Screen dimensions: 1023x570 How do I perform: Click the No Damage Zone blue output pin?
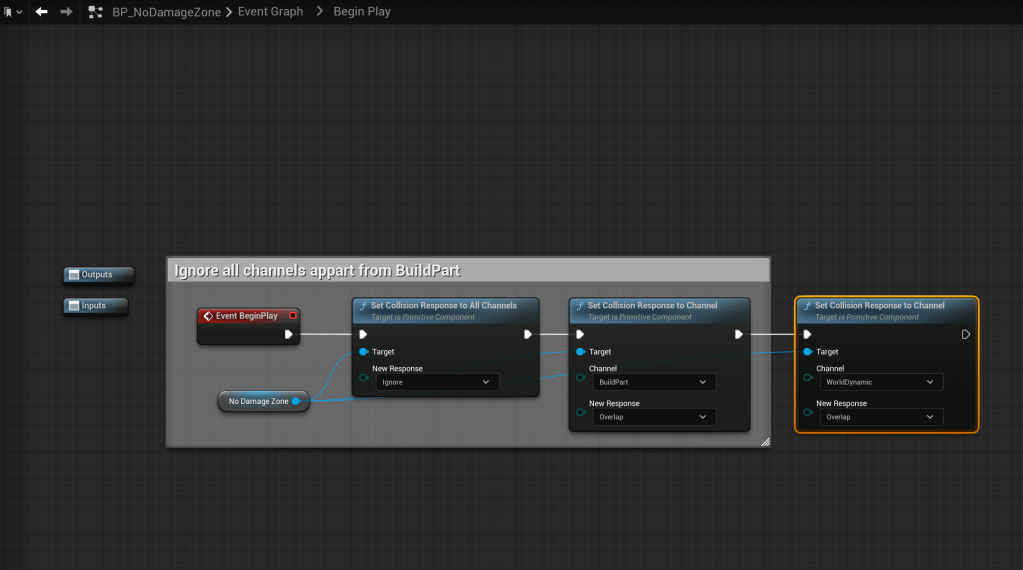[x=296, y=401]
